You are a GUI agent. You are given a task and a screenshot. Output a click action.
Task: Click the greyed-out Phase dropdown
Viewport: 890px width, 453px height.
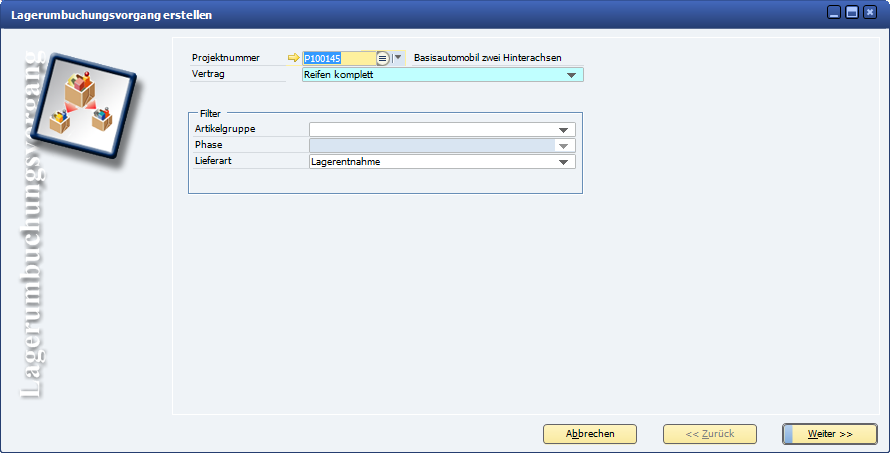442,146
